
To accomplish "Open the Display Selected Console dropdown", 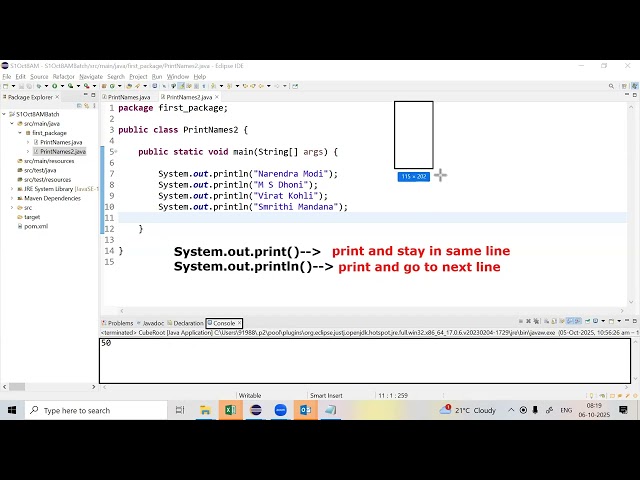I will coord(603,321).
